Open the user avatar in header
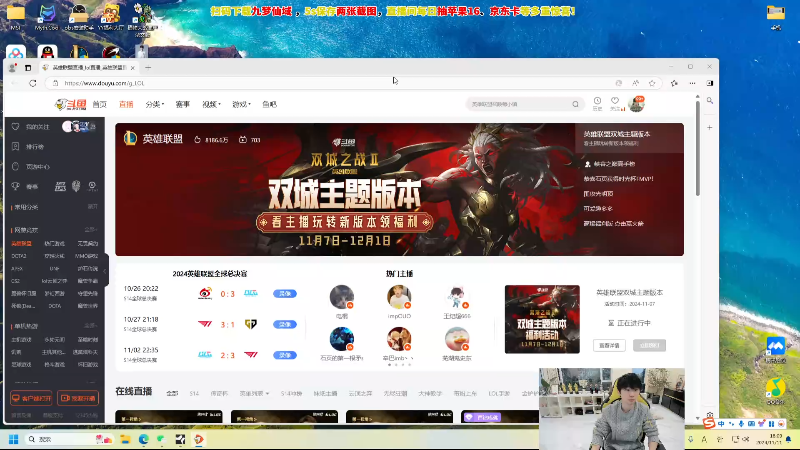Image resolution: width=800 pixels, height=450 pixels. click(636, 104)
